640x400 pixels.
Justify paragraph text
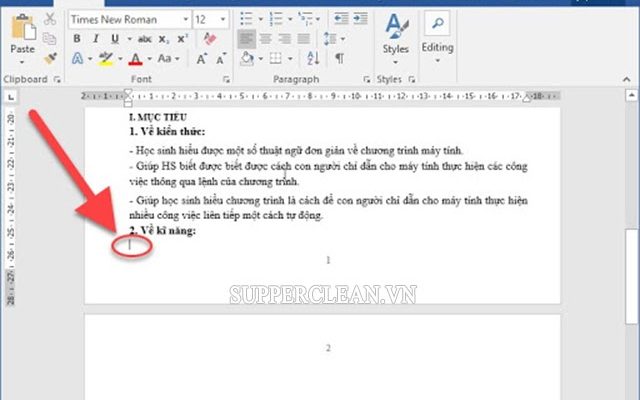[x=304, y=39]
